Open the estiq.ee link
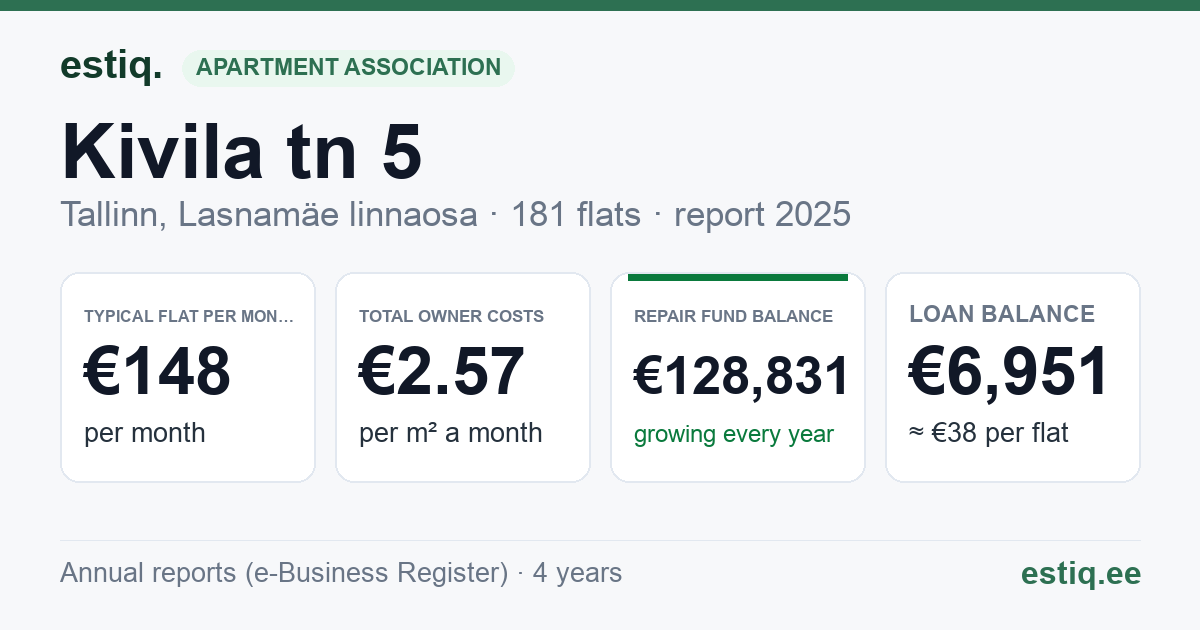The image size is (1200, 630). [1080, 574]
